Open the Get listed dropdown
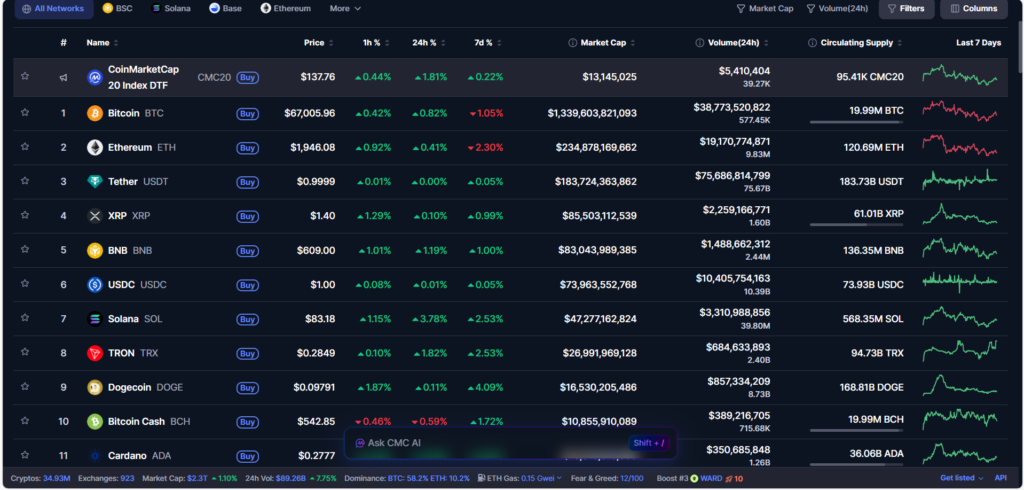This screenshot has height=490, width=1024. [962, 478]
